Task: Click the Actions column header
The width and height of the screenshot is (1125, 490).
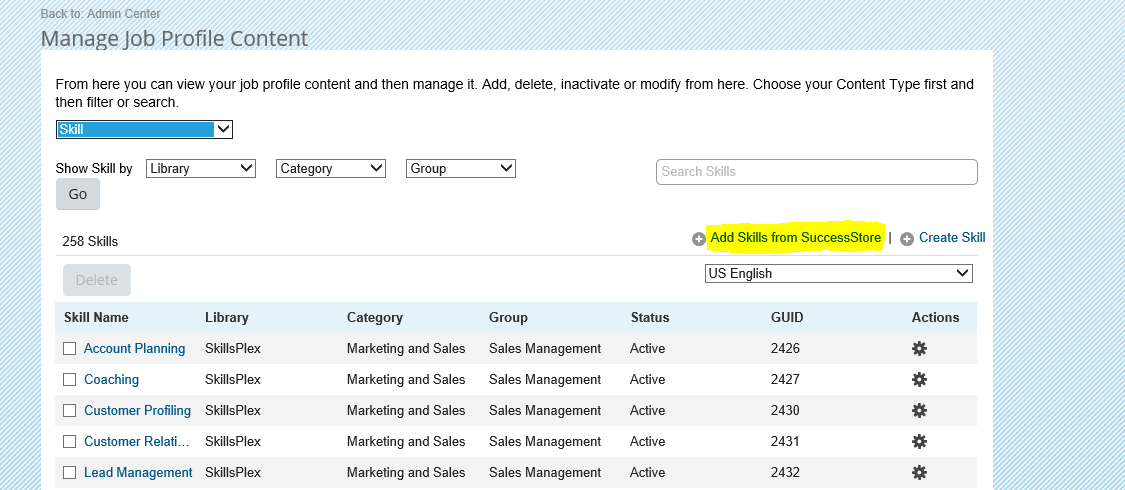Action: click(x=936, y=317)
